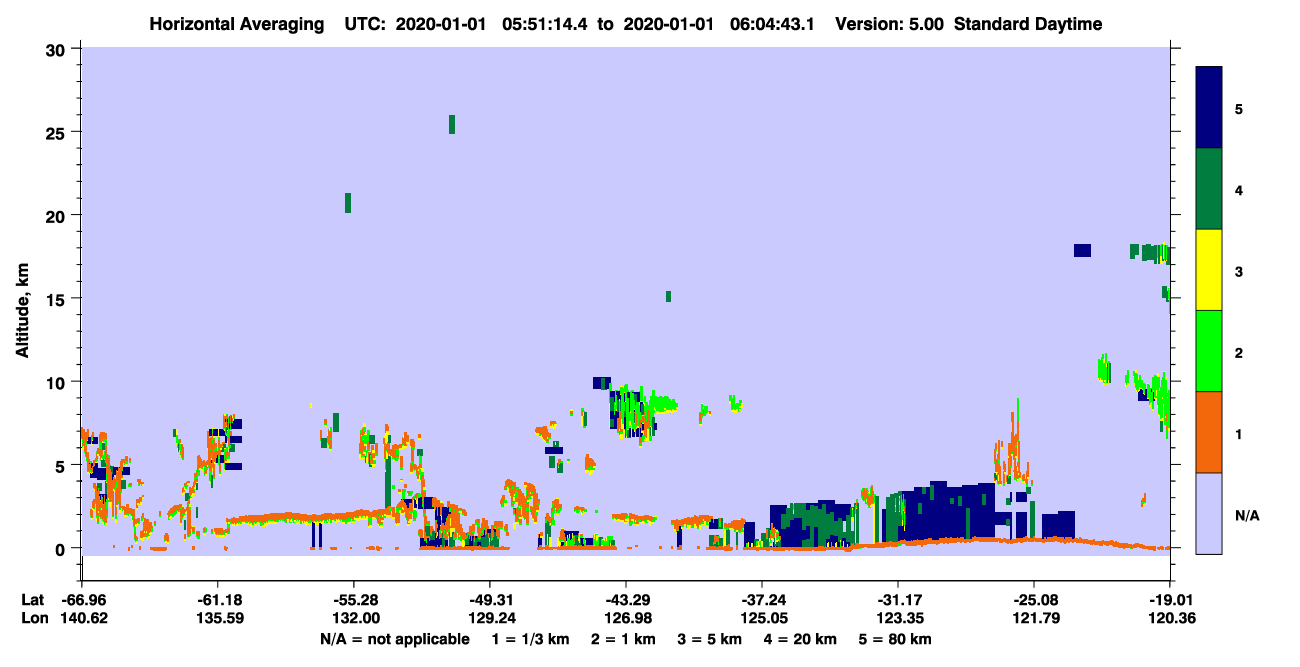The width and height of the screenshot is (1300, 667).
Task: Click the '1 = 1/3 km' legend text
Action: [531, 639]
